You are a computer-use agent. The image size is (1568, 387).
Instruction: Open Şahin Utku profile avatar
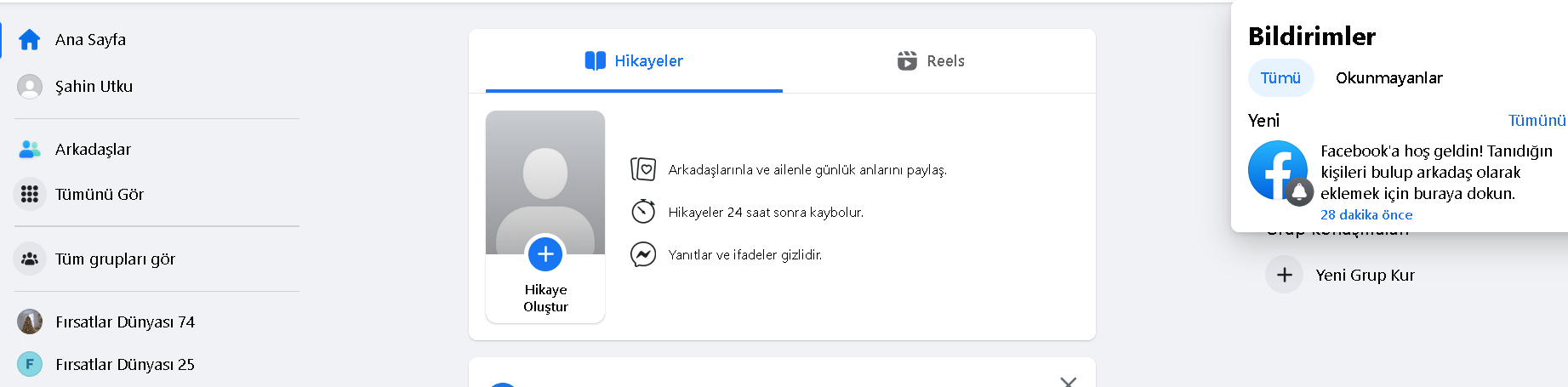click(30, 86)
